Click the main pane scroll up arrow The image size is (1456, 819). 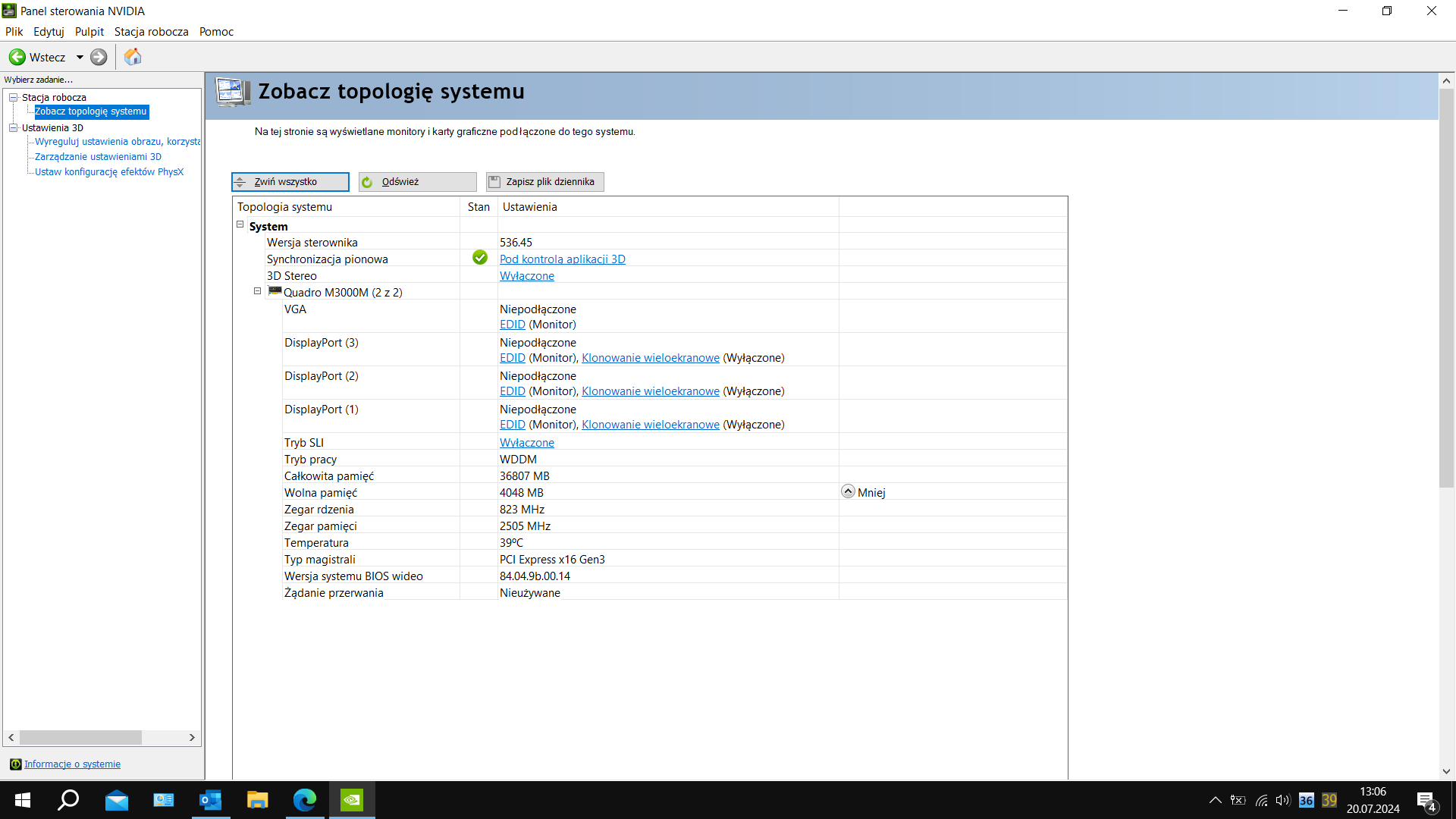tap(1446, 80)
